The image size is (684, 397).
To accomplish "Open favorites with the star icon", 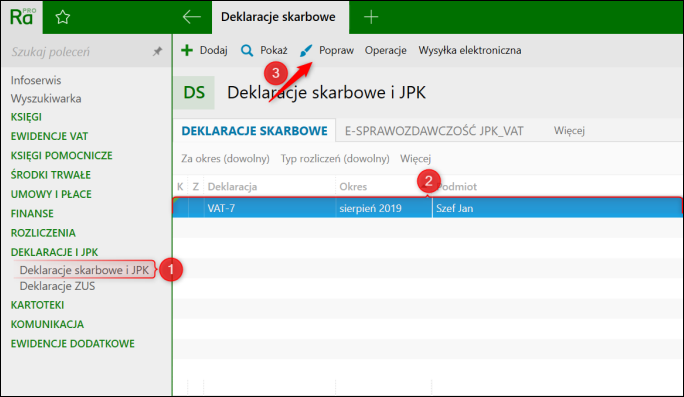I will pyautogui.click(x=62, y=17).
